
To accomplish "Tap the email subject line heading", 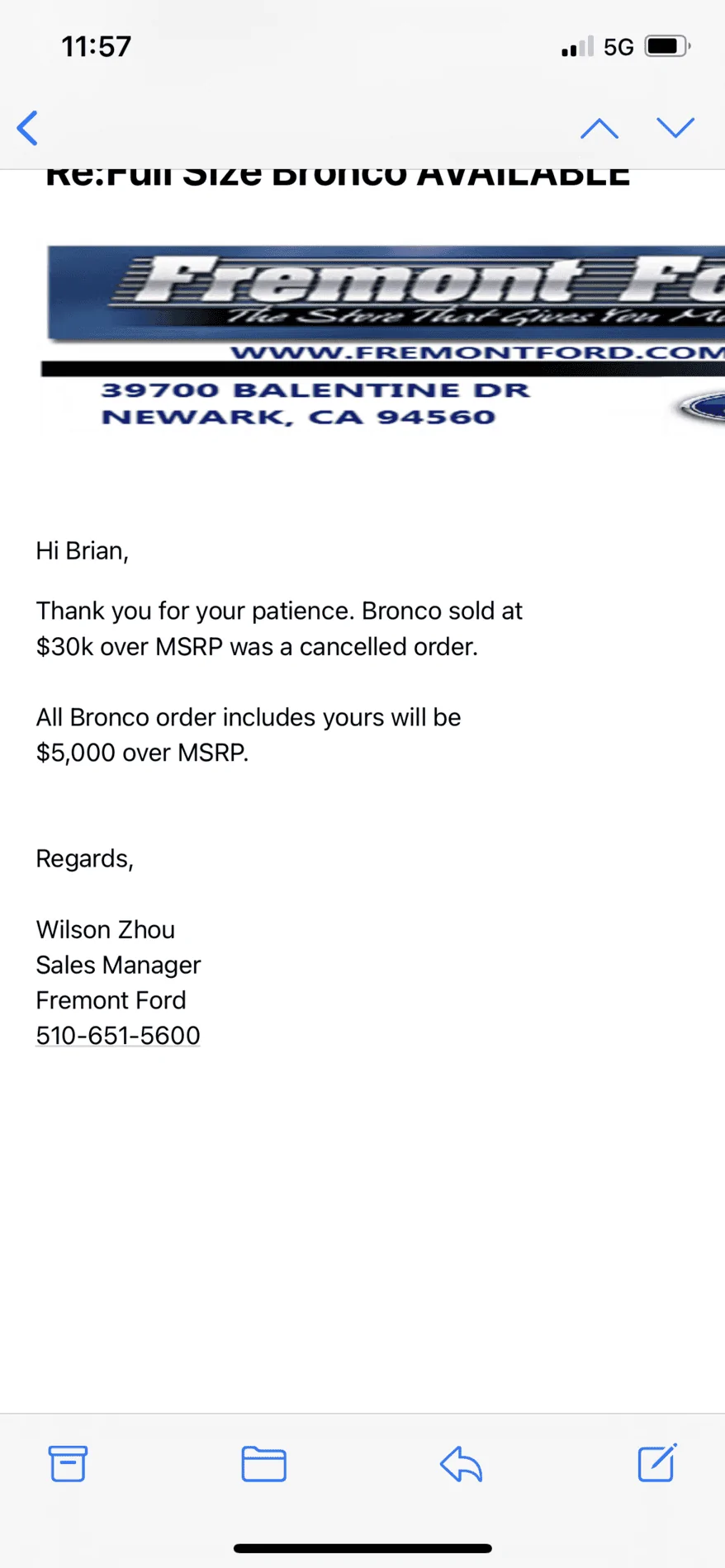I will 338,177.
